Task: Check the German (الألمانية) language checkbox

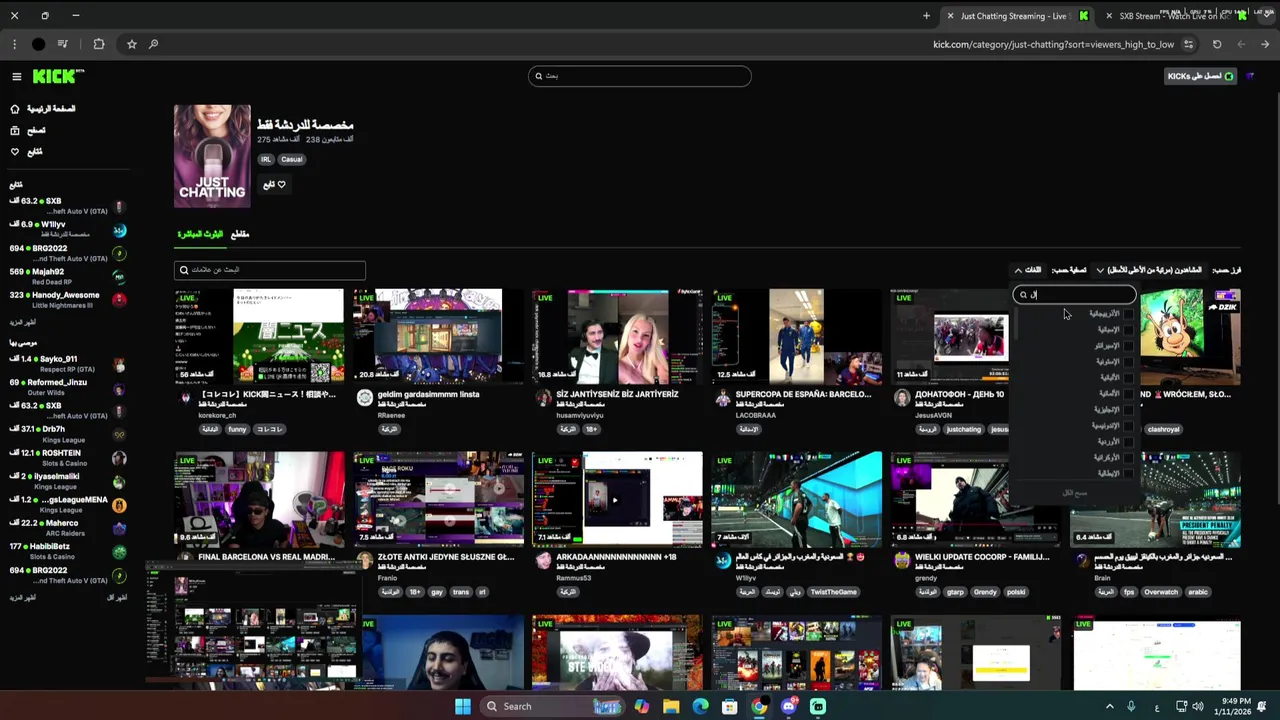Action: [1128, 394]
